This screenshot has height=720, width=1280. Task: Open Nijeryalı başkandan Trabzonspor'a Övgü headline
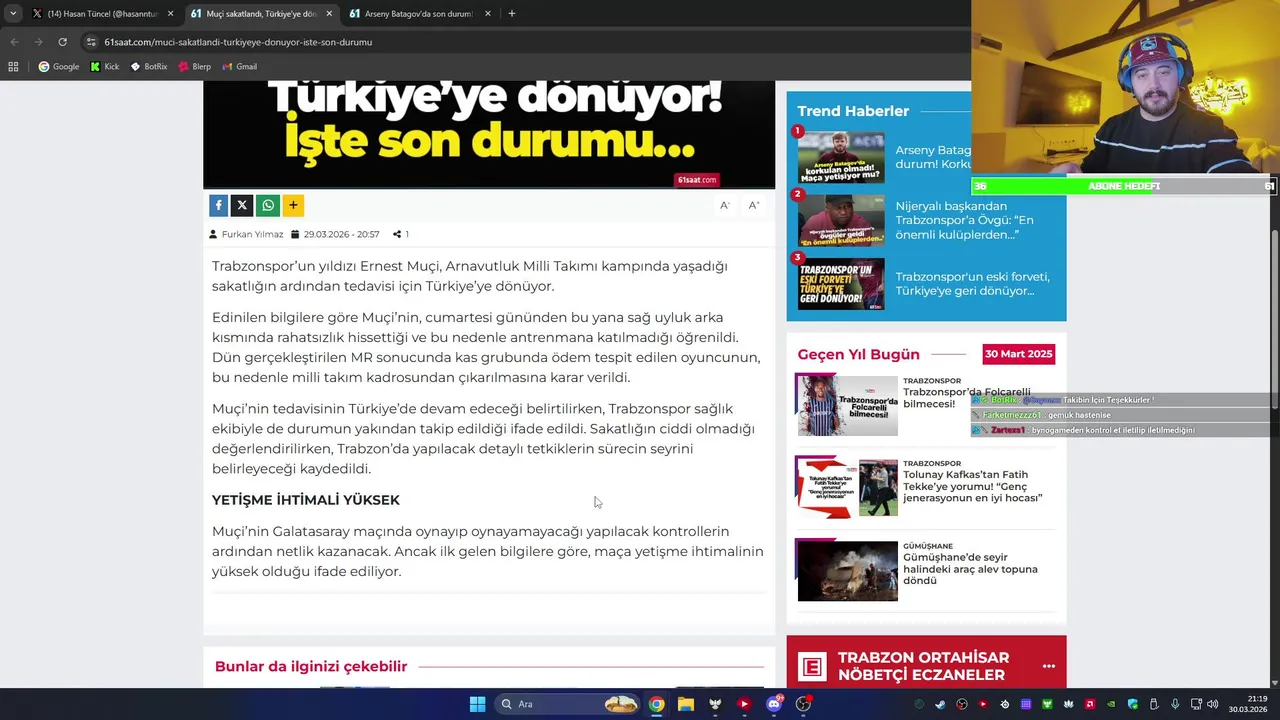tap(964, 220)
